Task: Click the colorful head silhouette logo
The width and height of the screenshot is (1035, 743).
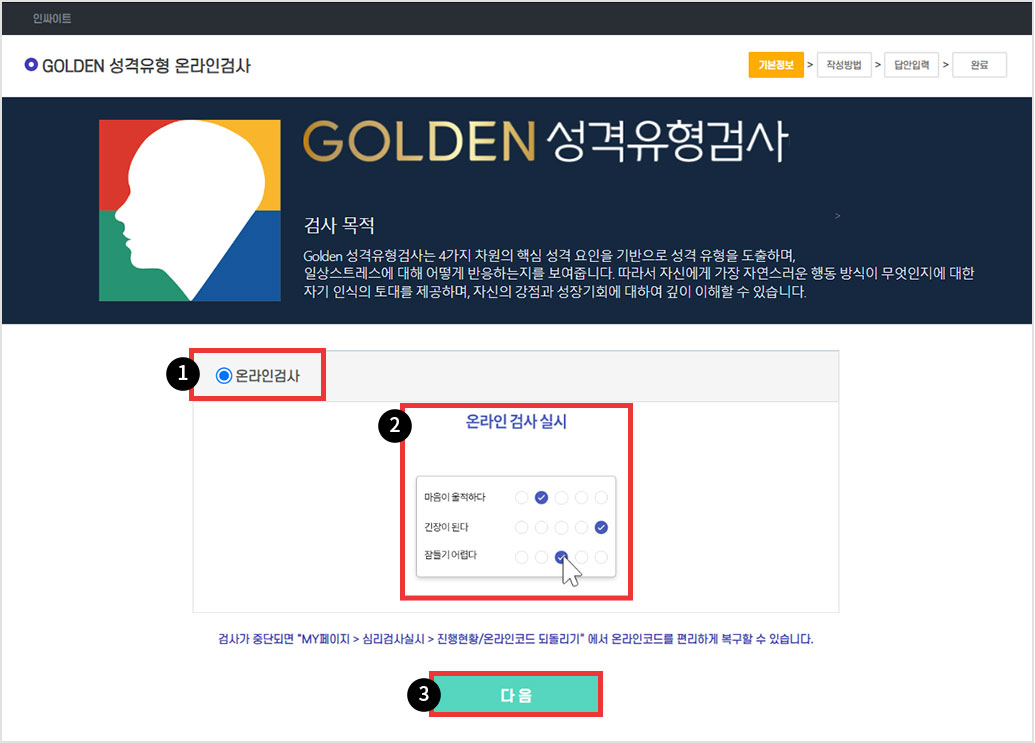Action: [188, 210]
